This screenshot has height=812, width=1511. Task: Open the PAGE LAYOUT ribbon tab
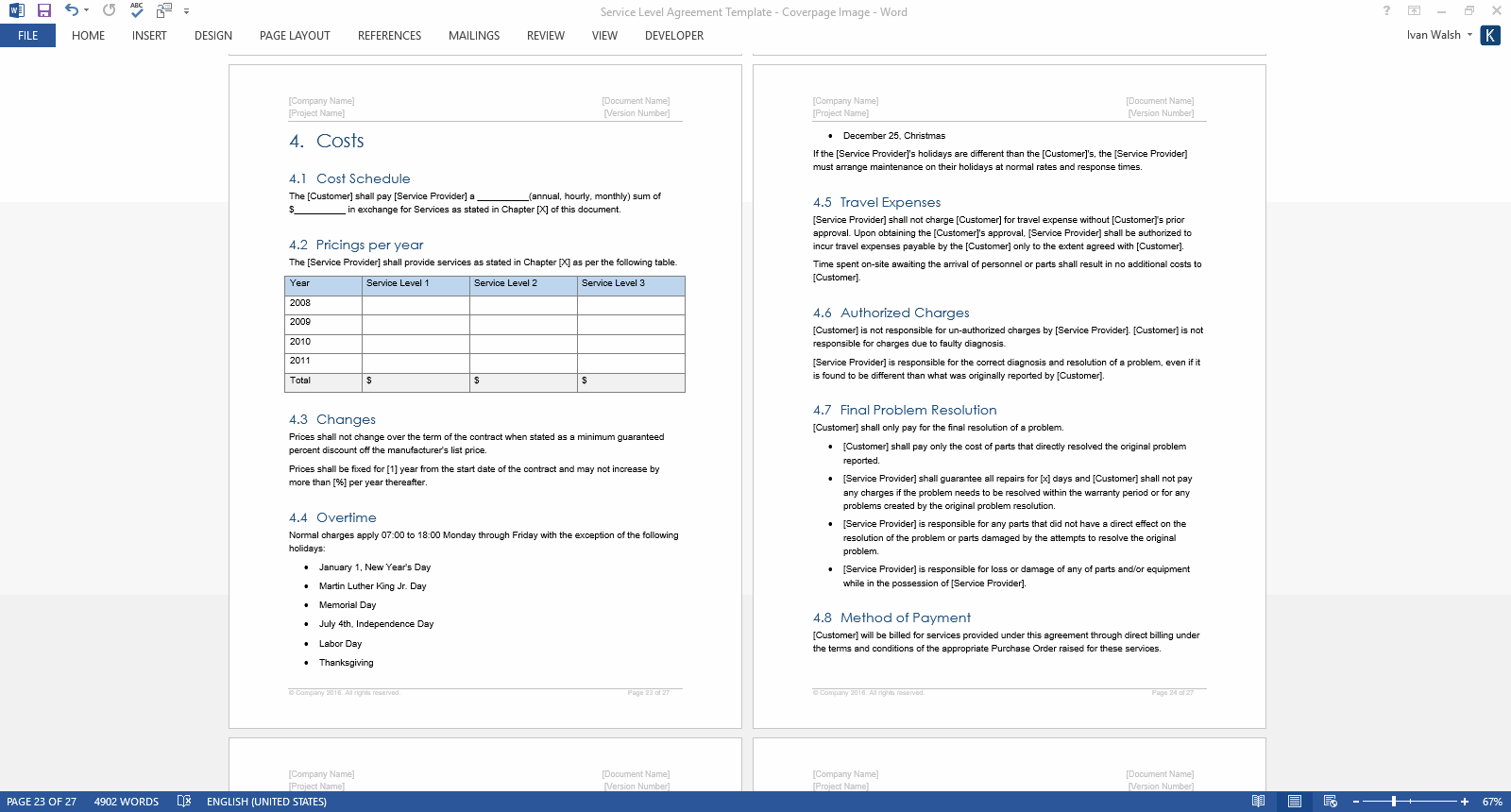pyautogui.click(x=295, y=36)
